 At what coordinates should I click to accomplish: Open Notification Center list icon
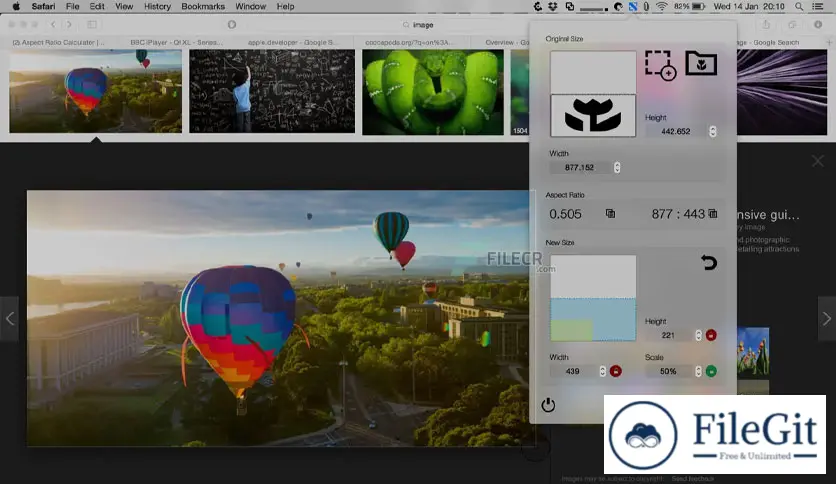click(817, 6)
